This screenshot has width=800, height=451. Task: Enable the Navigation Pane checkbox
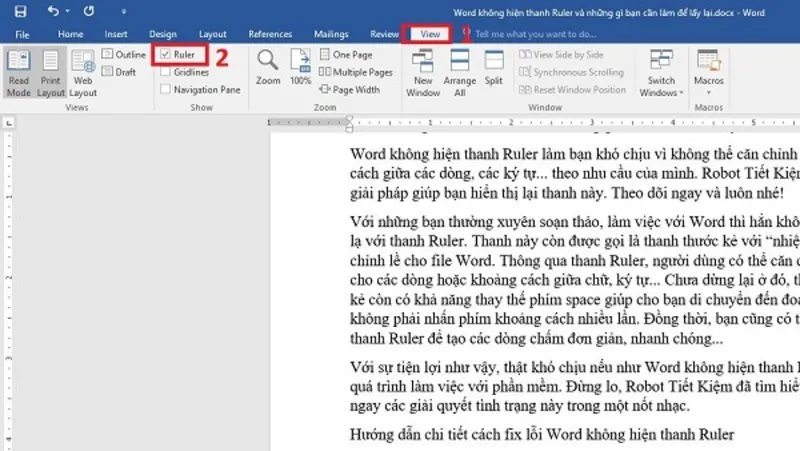point(165,89)
